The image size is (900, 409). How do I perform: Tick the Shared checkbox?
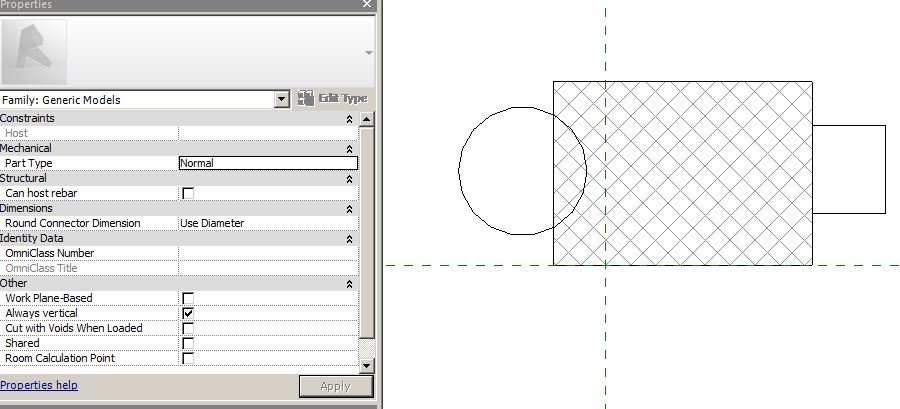(x=188, y=343)
